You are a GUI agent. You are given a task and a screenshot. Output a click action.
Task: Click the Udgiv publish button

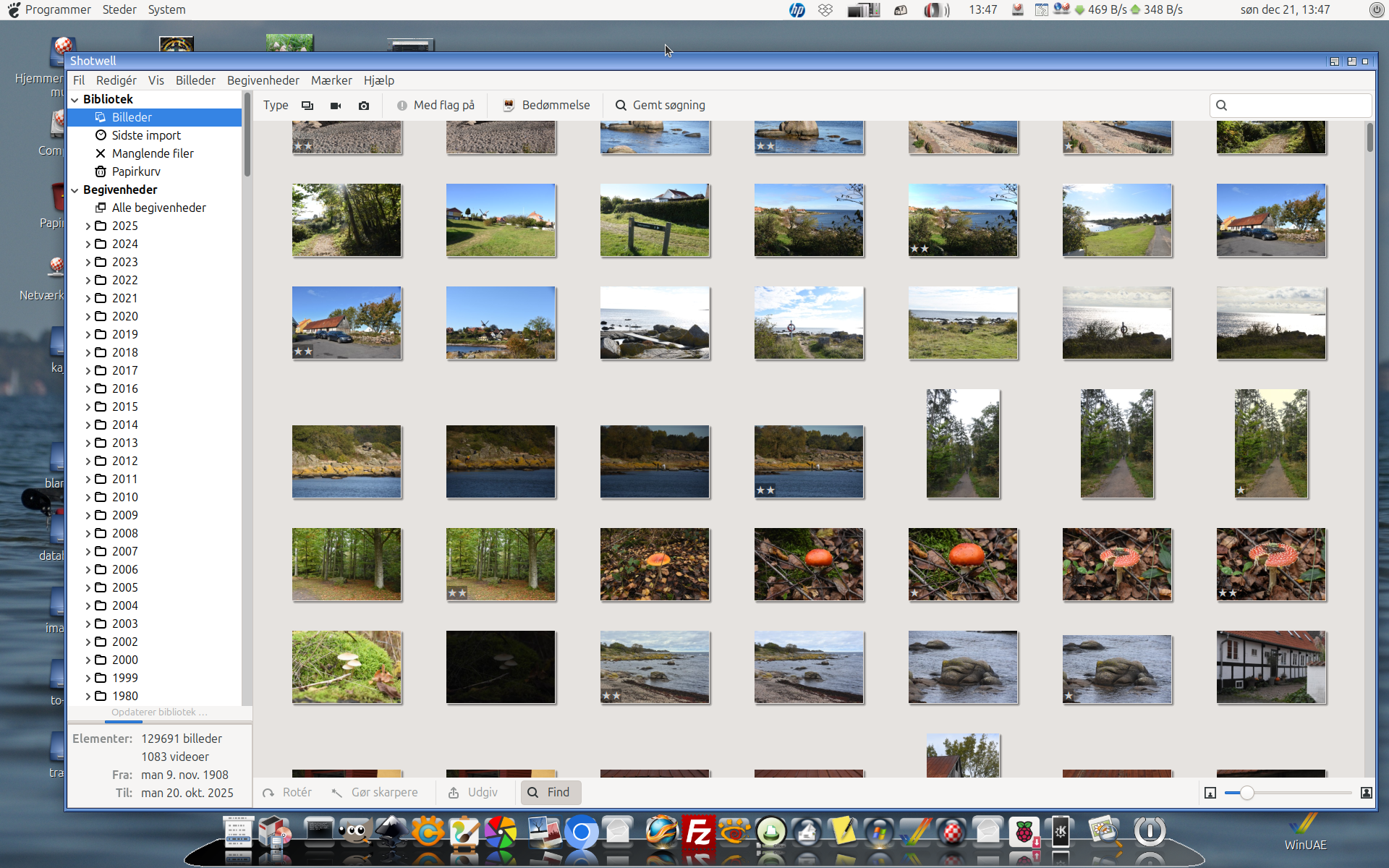473,792
